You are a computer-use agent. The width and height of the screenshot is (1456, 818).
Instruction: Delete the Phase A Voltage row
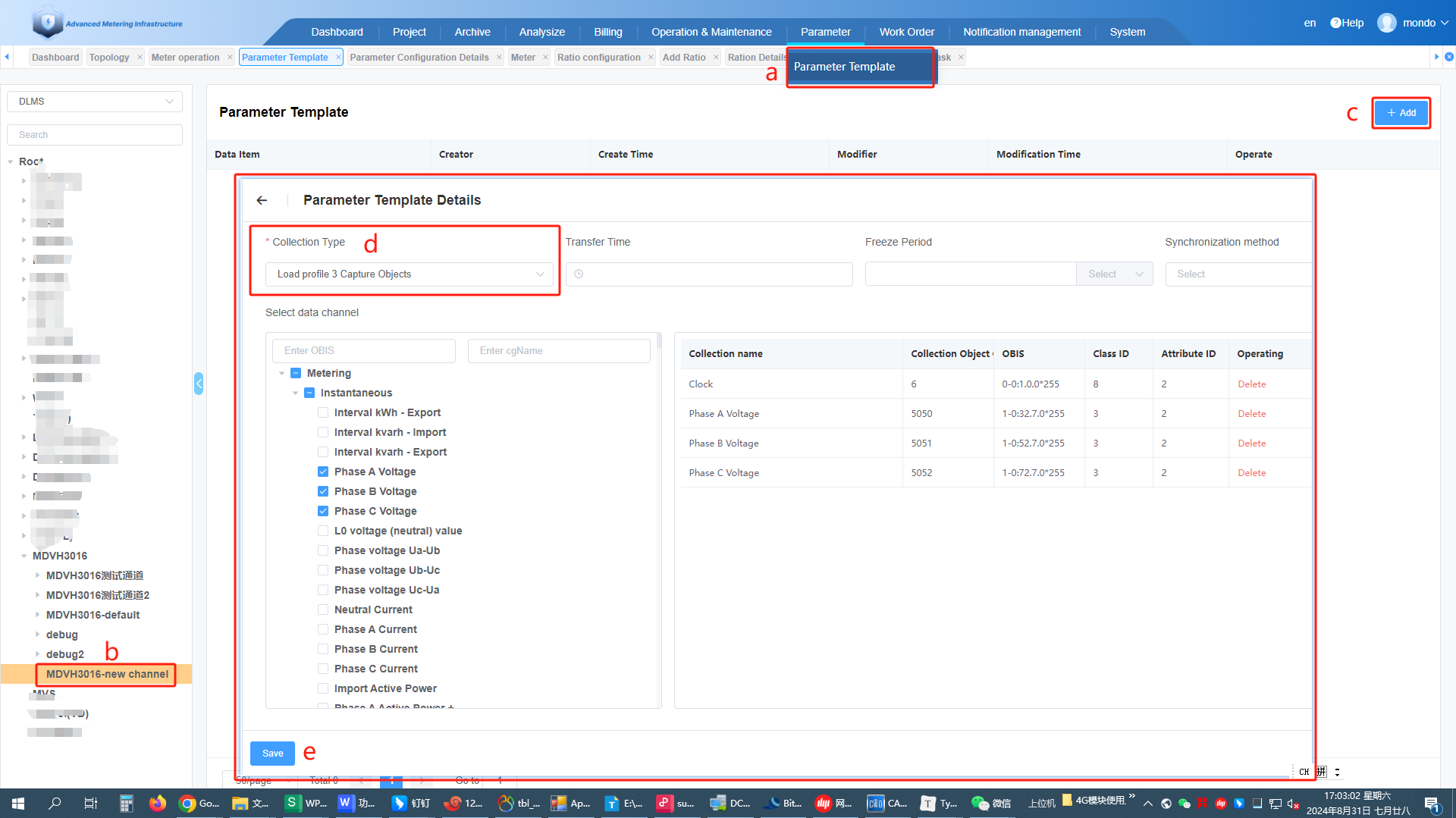1251,414
